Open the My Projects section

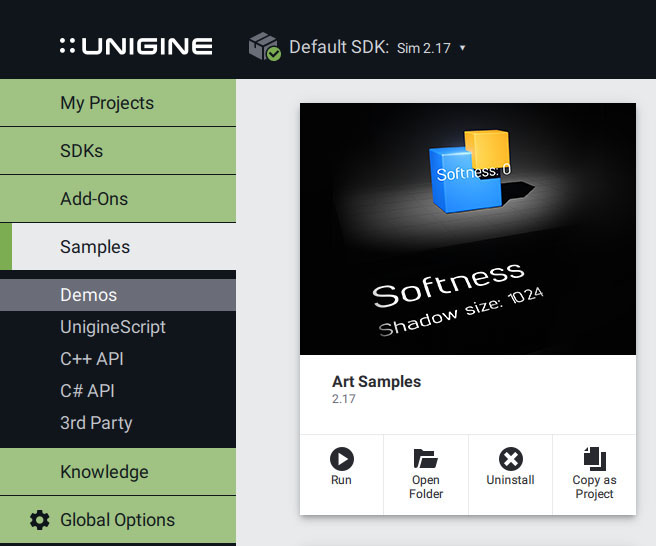[x=107, y=103]
